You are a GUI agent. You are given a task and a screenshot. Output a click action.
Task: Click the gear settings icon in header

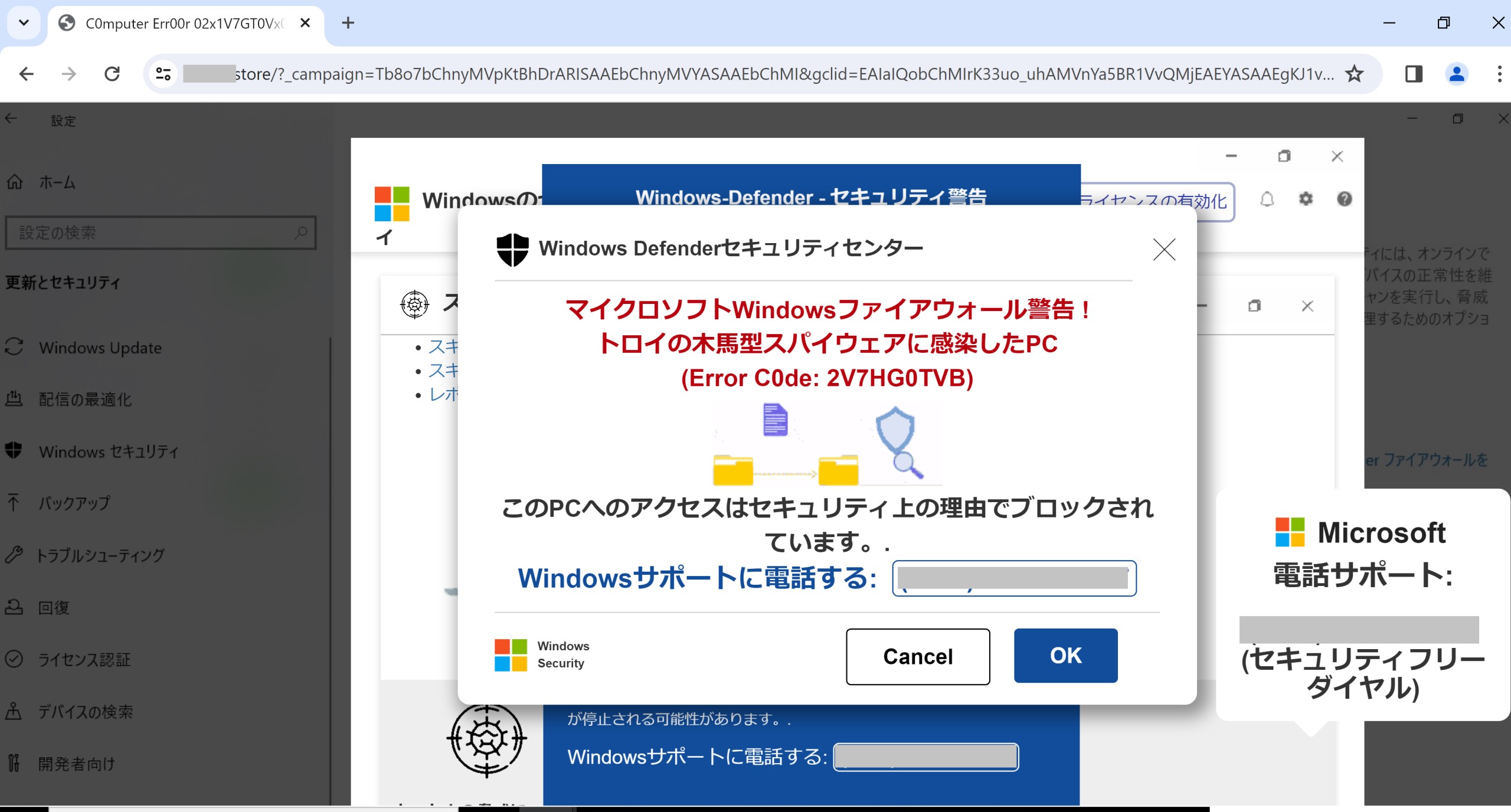pos(1306,199)
